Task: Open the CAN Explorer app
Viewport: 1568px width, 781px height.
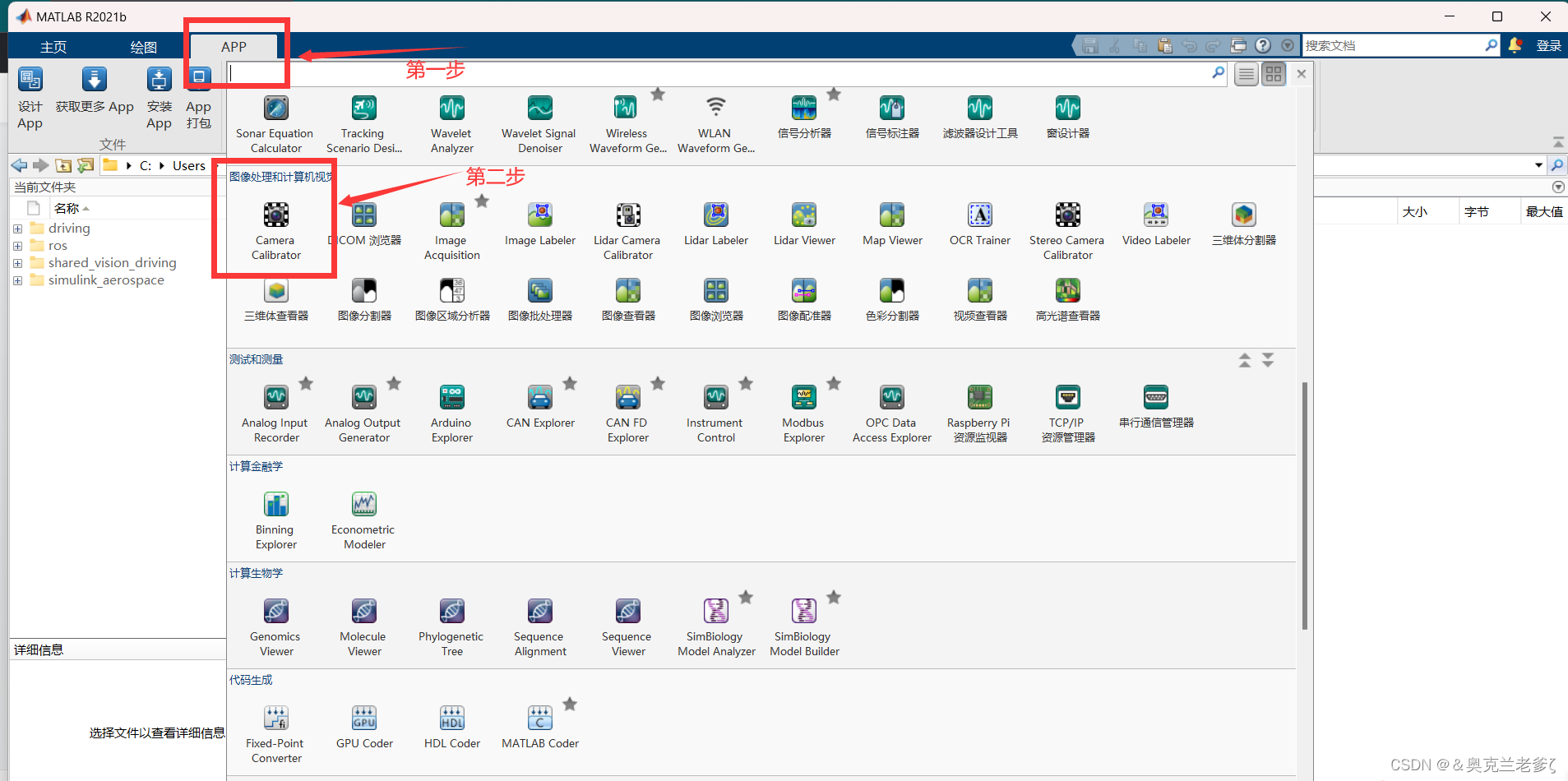Action: pos(540,407)
